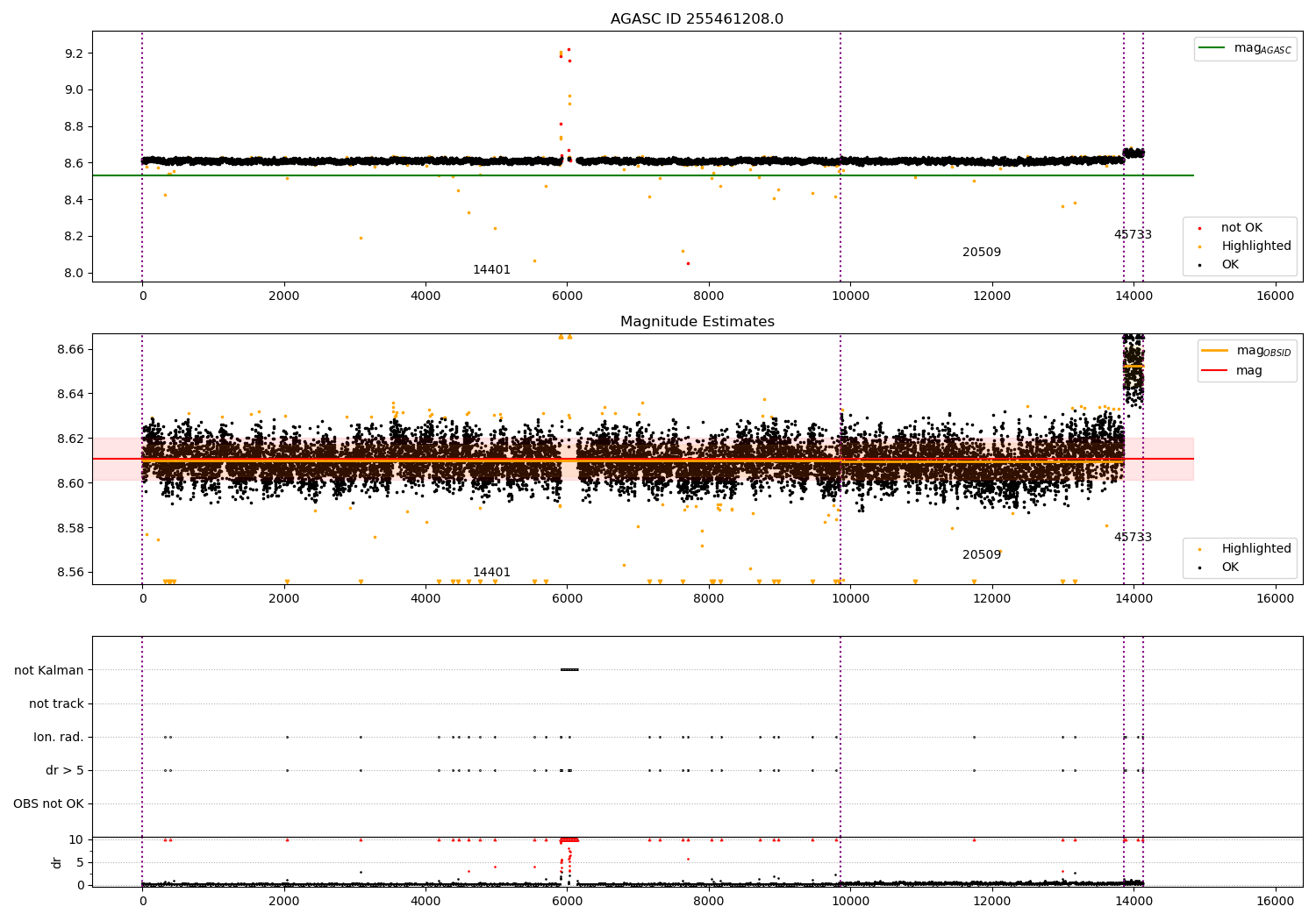1316x921 pixels.
Task: Click the red 'not OK' point near magnitude 8.05
Action: point(688,263)
